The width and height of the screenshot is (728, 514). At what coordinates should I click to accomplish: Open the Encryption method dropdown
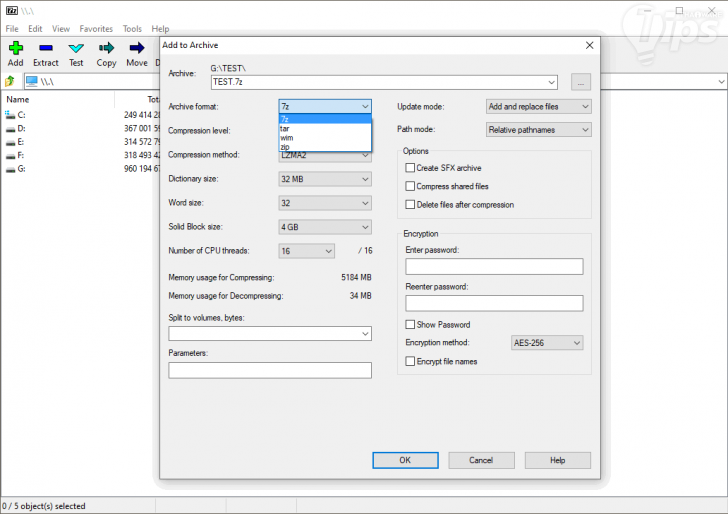[547, 343]
